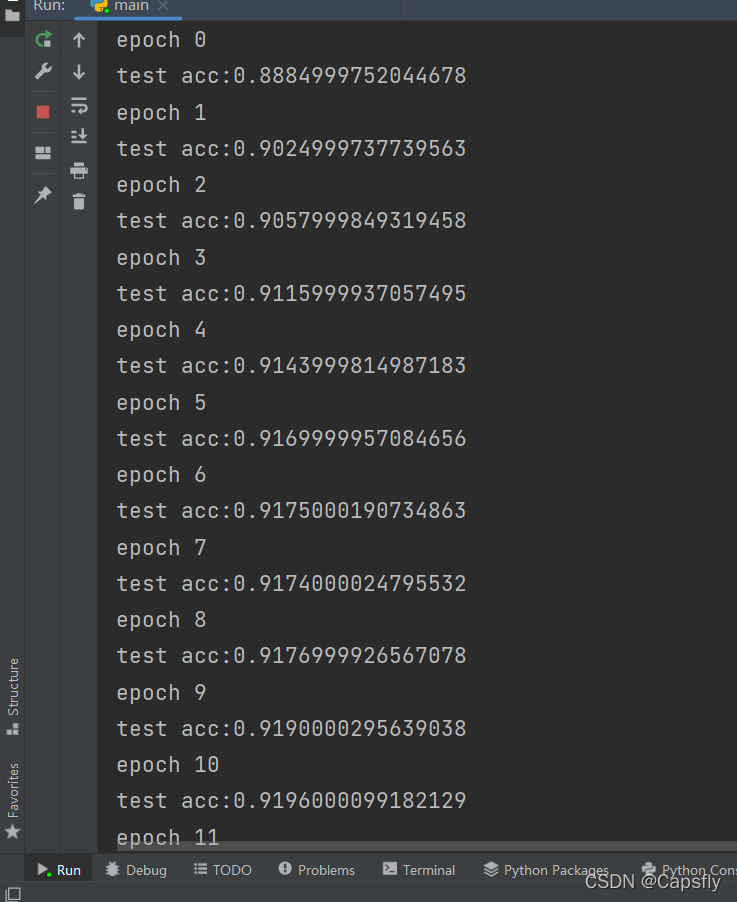Screen dimensions: 737x902
Task: Open the Structure tool window
Action: click(13, 697)
